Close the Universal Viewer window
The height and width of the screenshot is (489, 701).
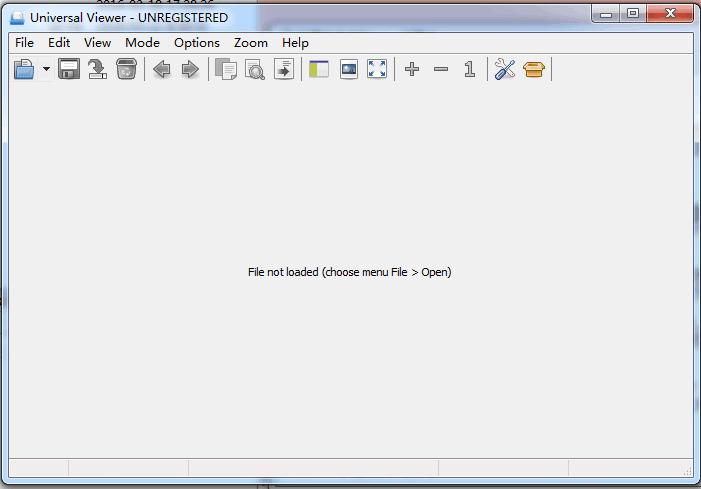pyautogui.click(x=670, y=14)
